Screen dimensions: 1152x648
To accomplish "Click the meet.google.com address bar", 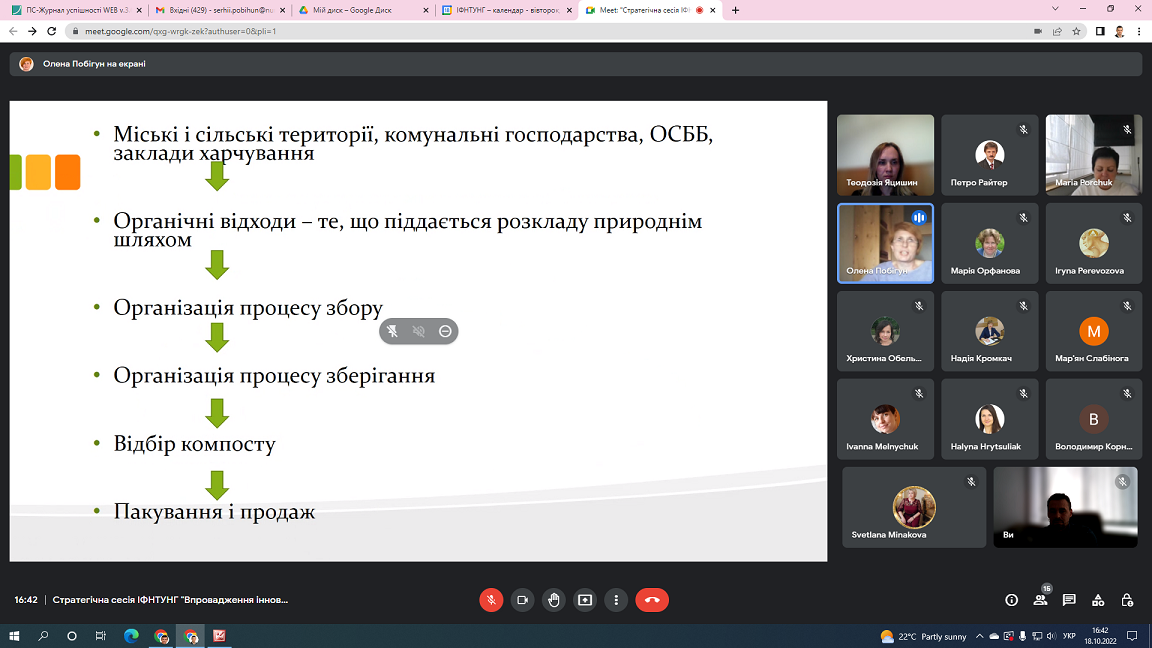I will click(500, 31).
